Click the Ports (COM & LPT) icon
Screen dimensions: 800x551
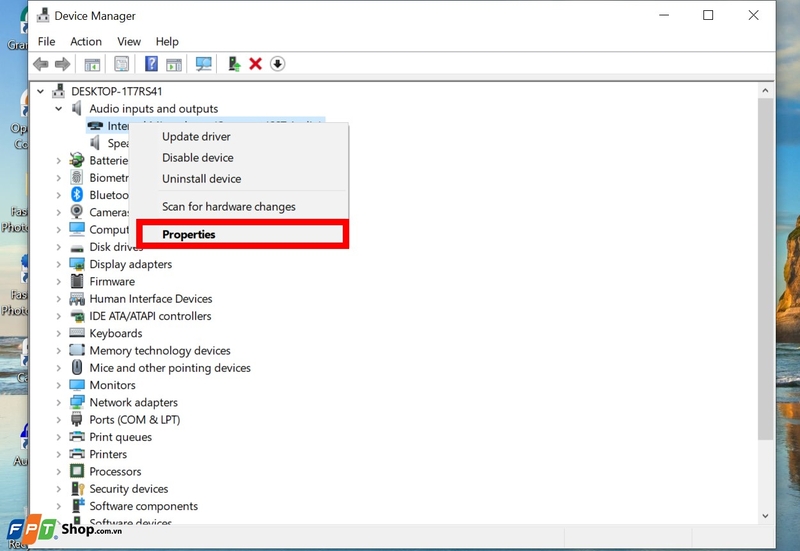point(77,419)
